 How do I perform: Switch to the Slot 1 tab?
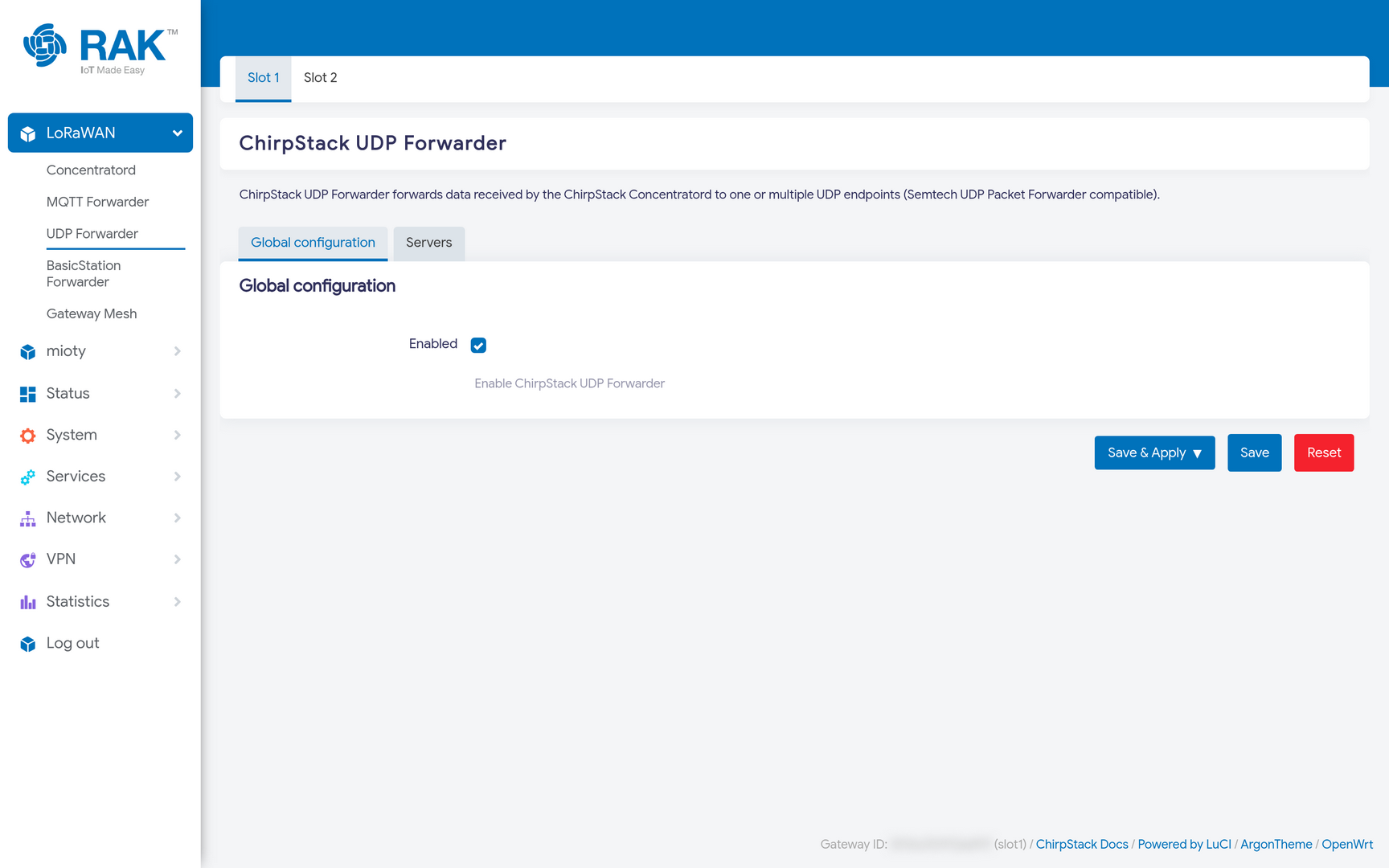[263, 78]
